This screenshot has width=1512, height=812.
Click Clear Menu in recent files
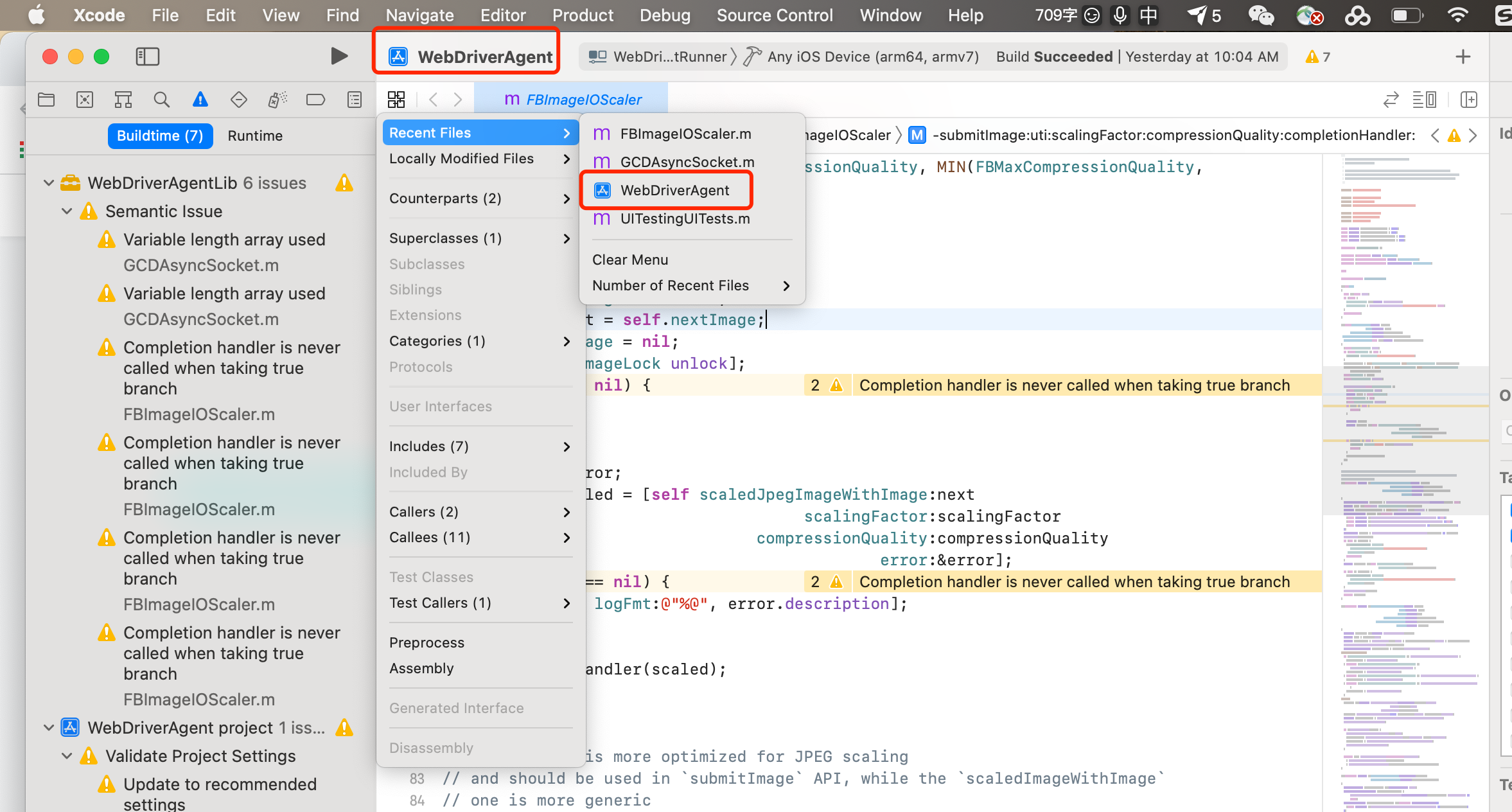[x=692, y=260]
